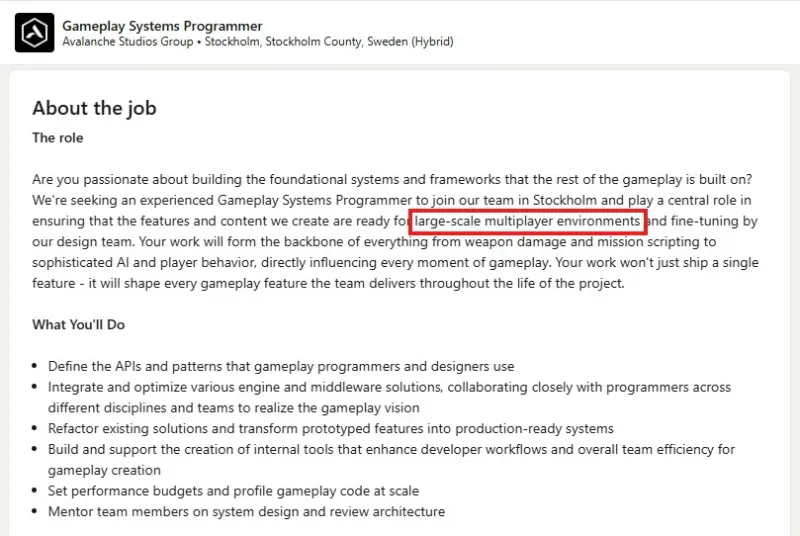Select The role subheading
The height and width of the screenshot is (536, 800).
click(58, 138)
